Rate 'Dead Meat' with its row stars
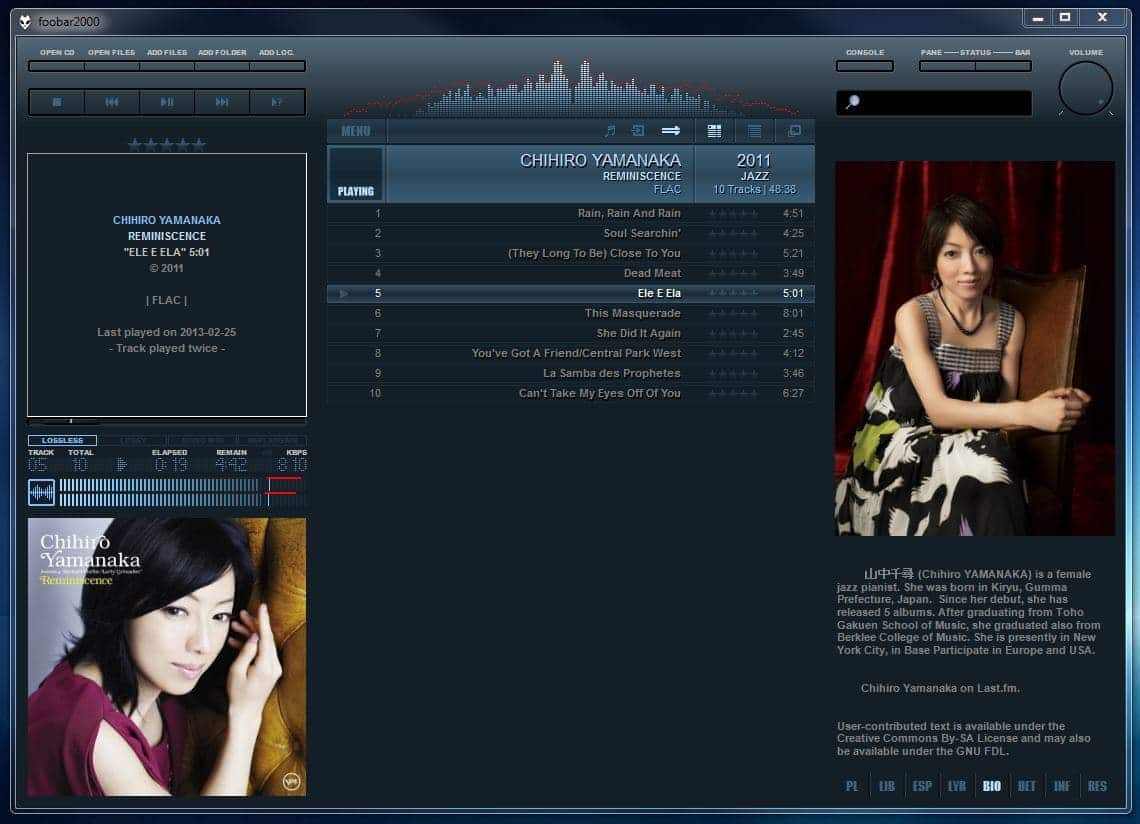This screenshot has height=824, width=1140. coord(733,273)
